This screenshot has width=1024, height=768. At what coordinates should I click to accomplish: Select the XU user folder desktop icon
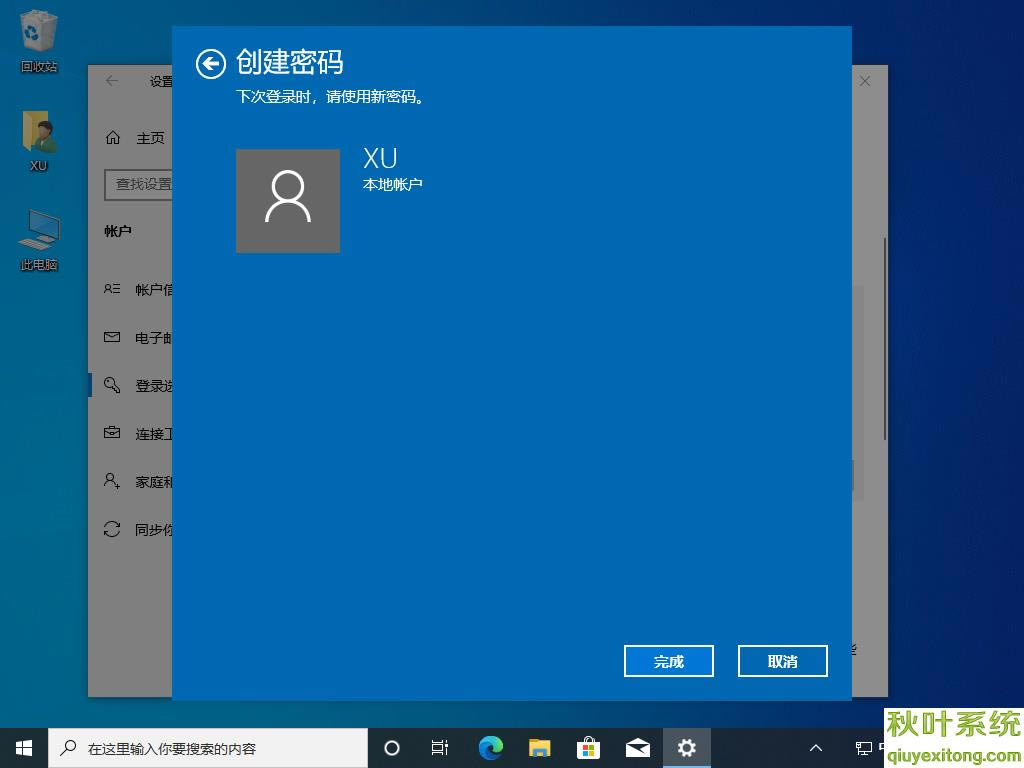39,141
